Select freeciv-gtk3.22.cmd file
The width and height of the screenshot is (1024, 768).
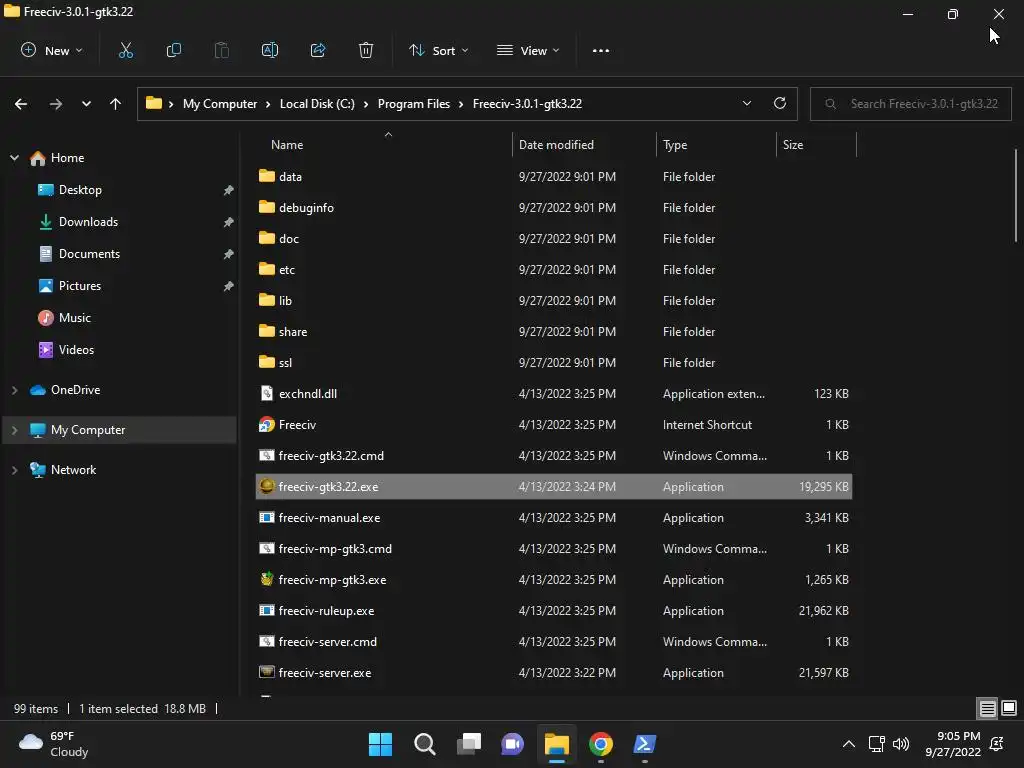coord(554,456)
